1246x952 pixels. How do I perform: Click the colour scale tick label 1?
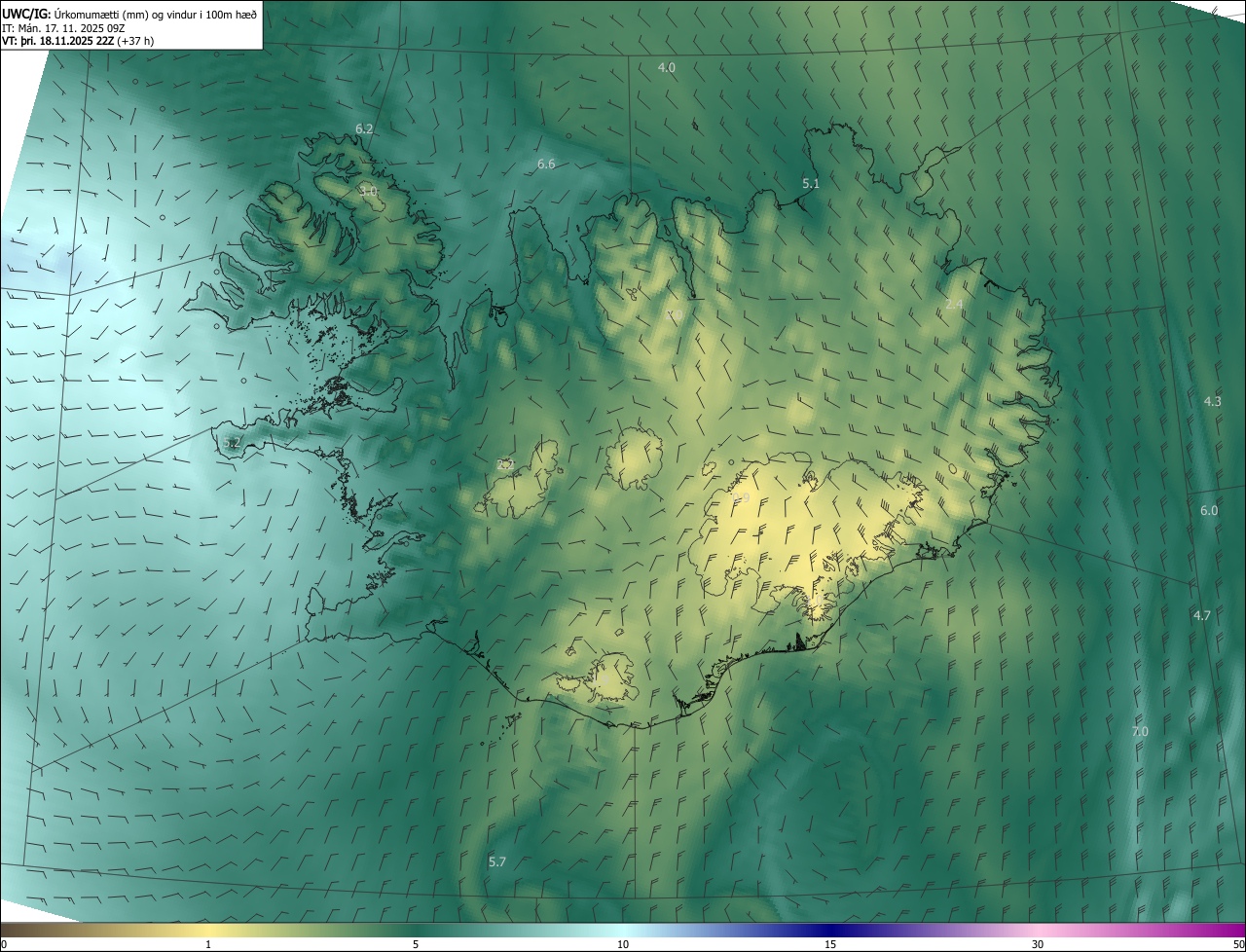(208, 944)
